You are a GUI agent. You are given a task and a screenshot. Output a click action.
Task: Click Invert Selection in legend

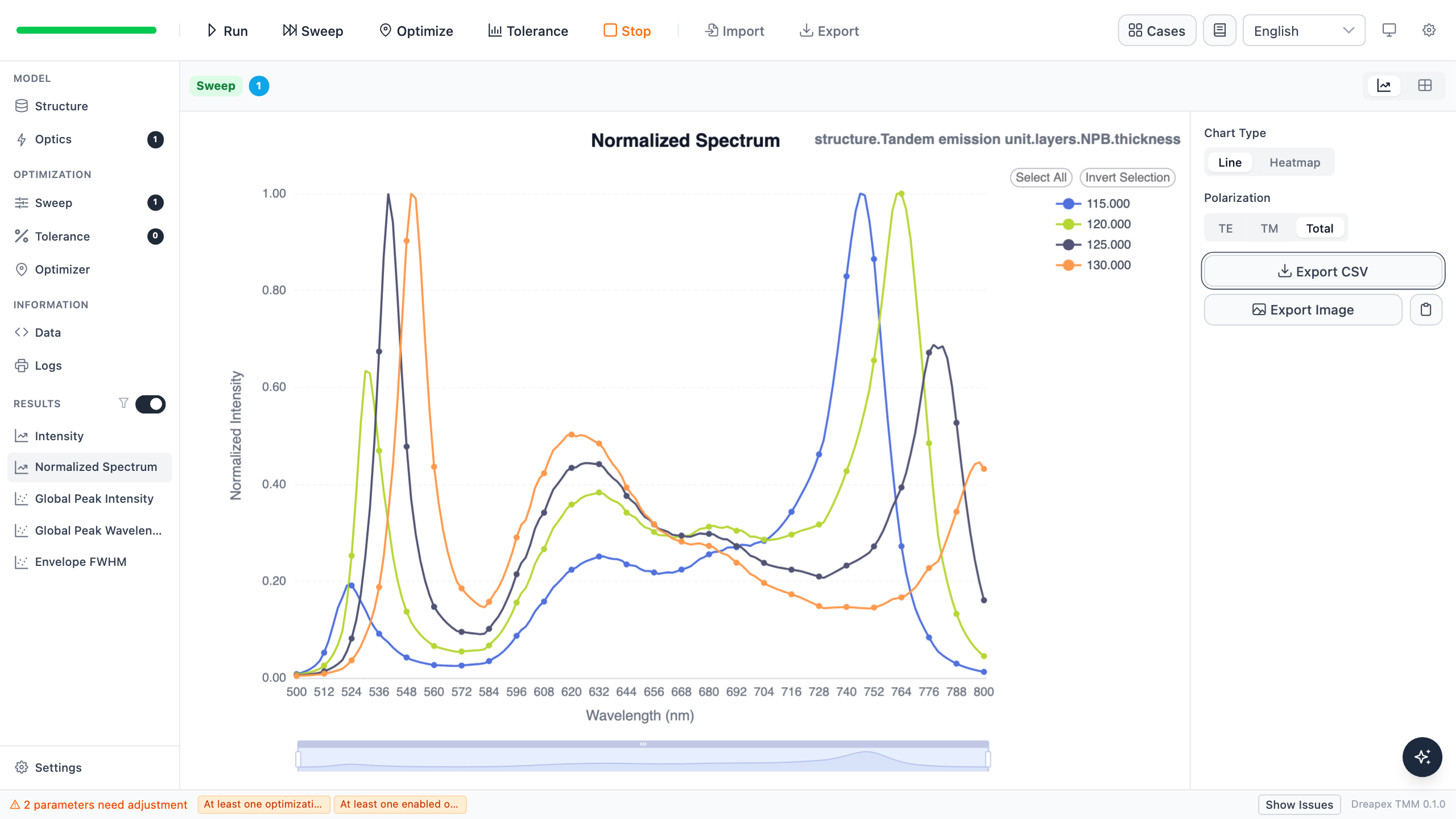1127,177
